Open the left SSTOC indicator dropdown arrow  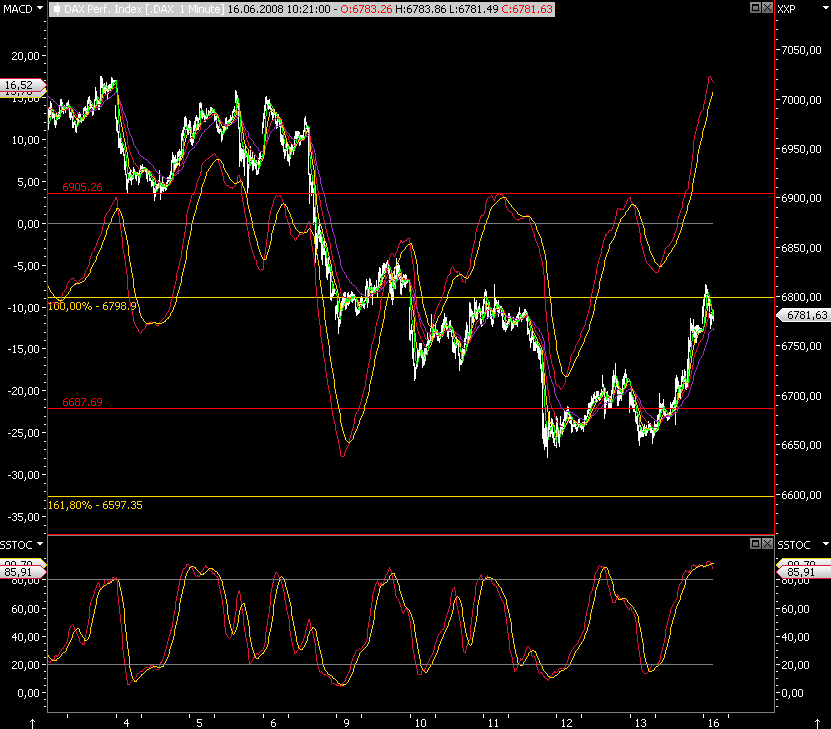[40, 544]
